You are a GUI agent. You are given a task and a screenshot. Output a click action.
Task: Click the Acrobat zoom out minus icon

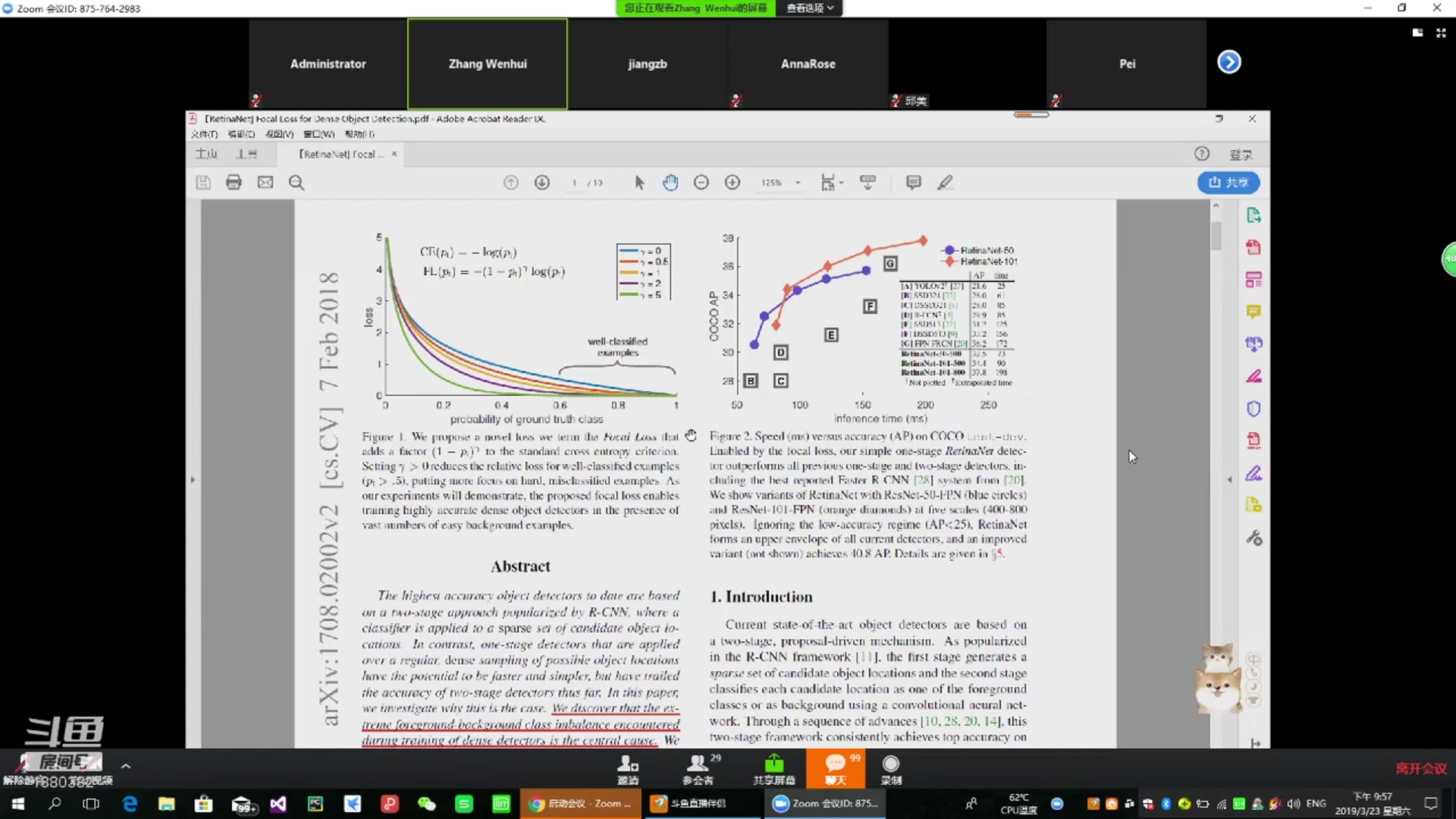point(701,183)
